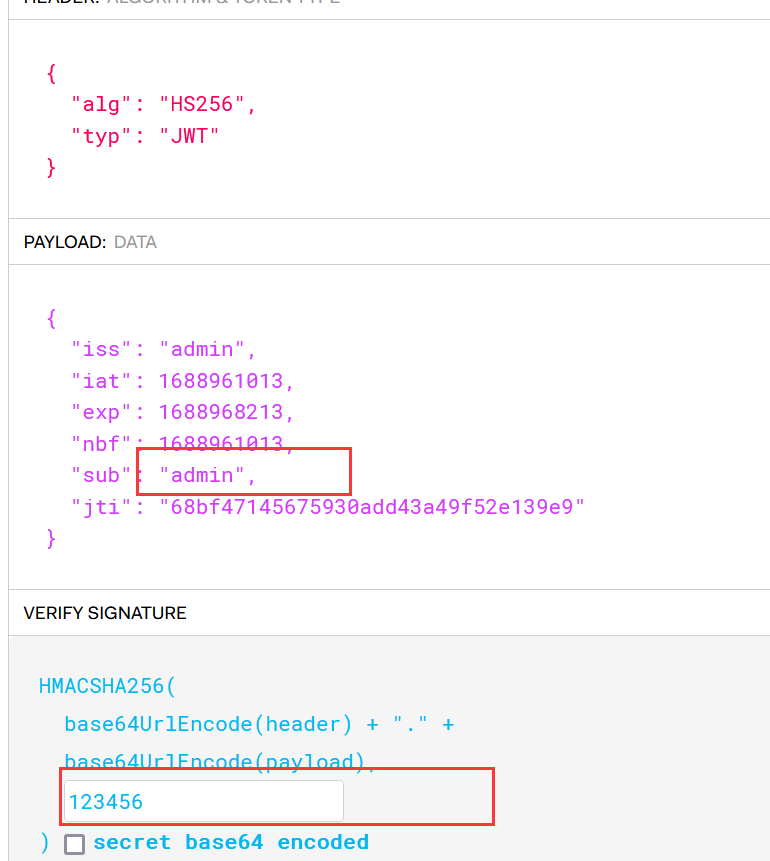Click the PAYLOAD section heading
Image resolution: width=770 pixels, height=861 pixels.
click(64, 242)
